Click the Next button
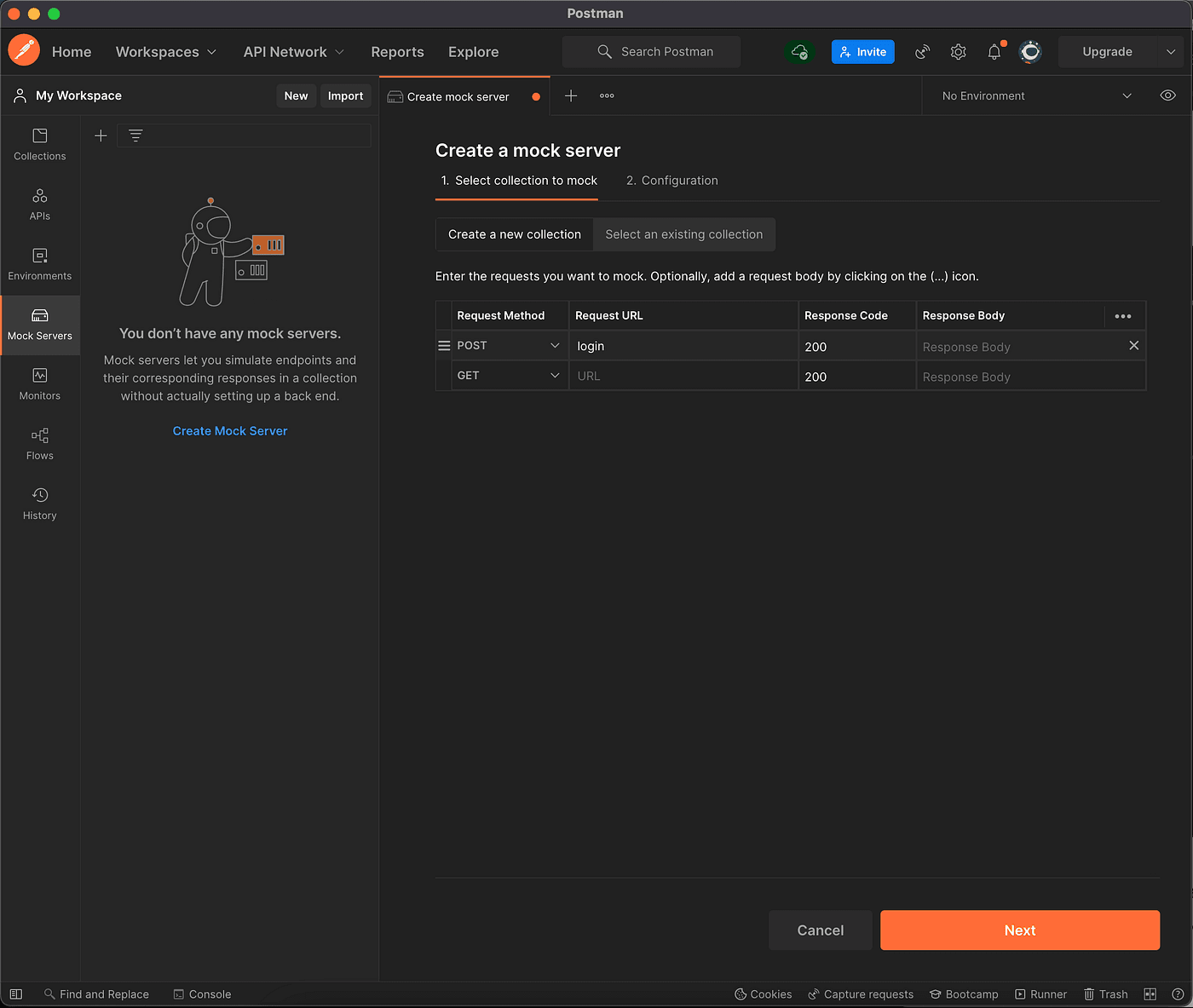The image size is (1193, 1008). (x=1020, y=930)
